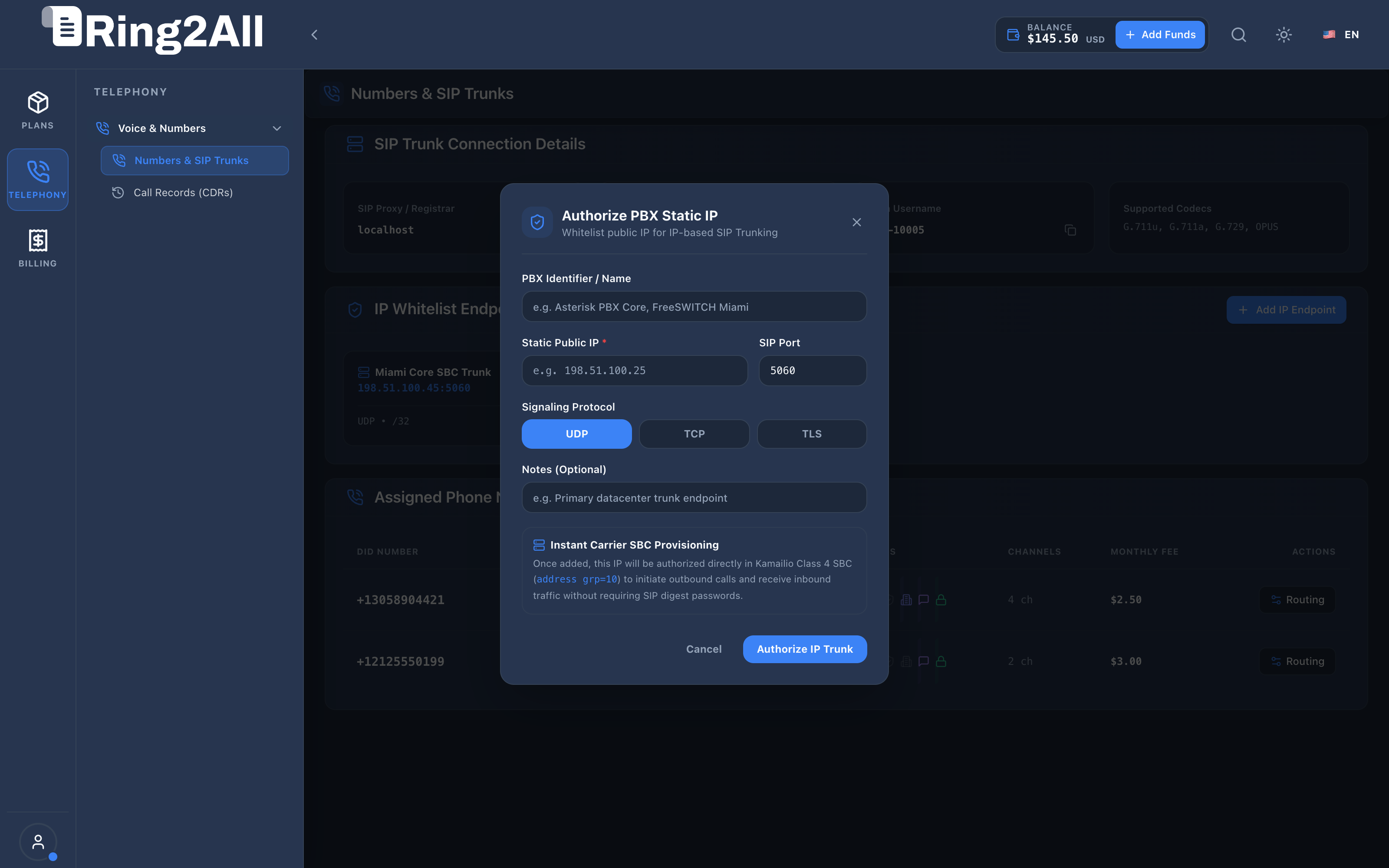Open Numbers & SIP Trunks menu item

(x=194, y=160)
